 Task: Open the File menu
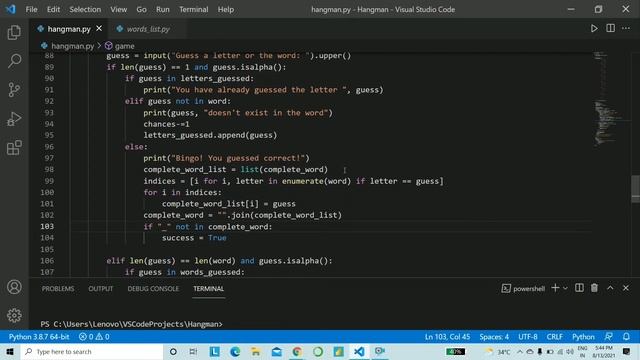[31, 9]
